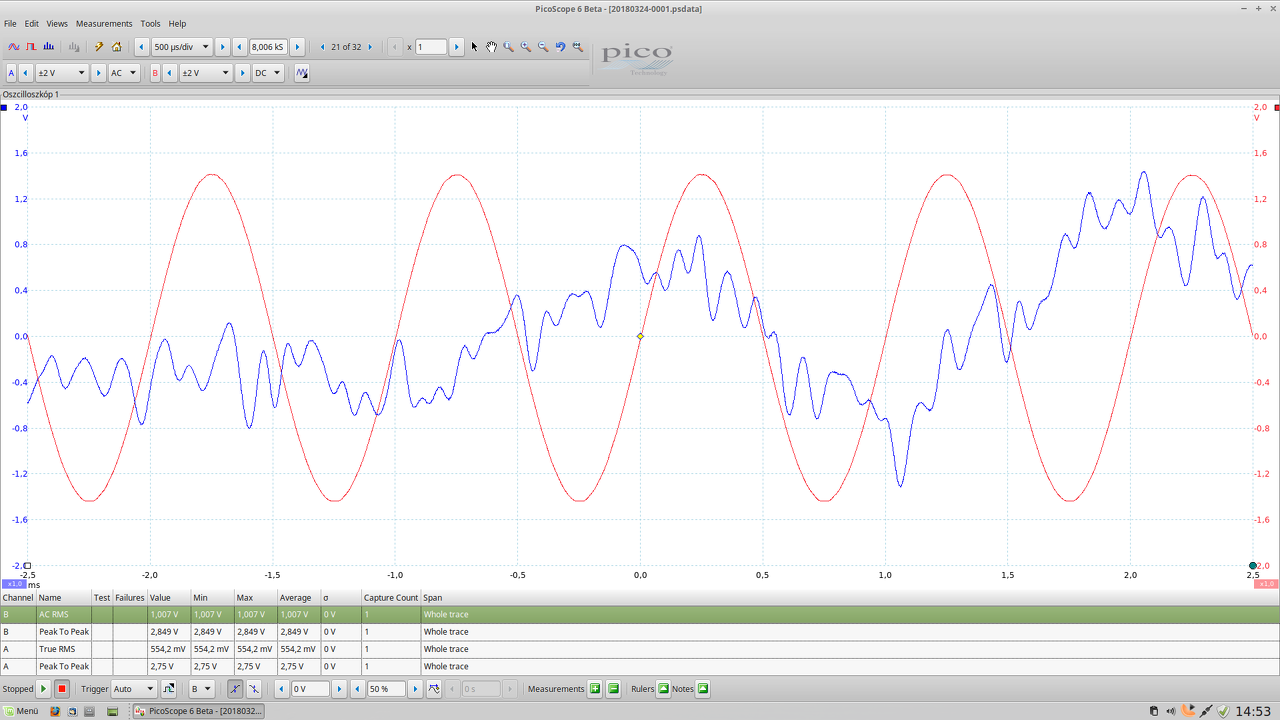Viewport: 1280px width, 720px height.
Task: Click Zoom to full view icon
Action: point(578,47)
